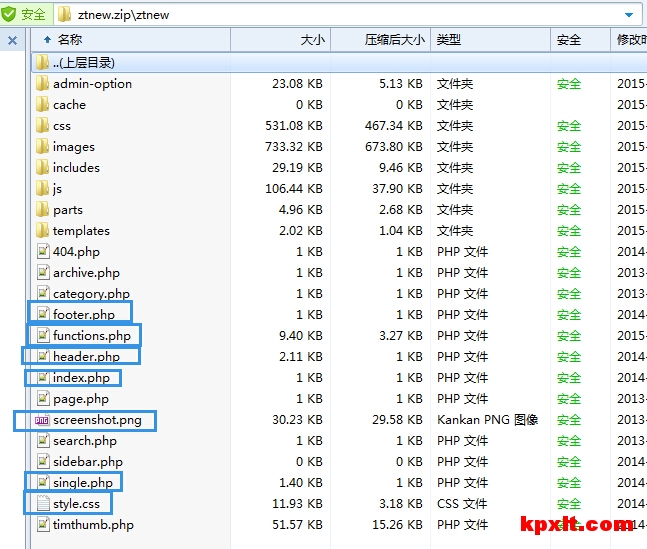This screenshot has width=647, height=549.
Task: Click the ztnew.zip\ztnew path field
Action: click(x=340, y=14)
